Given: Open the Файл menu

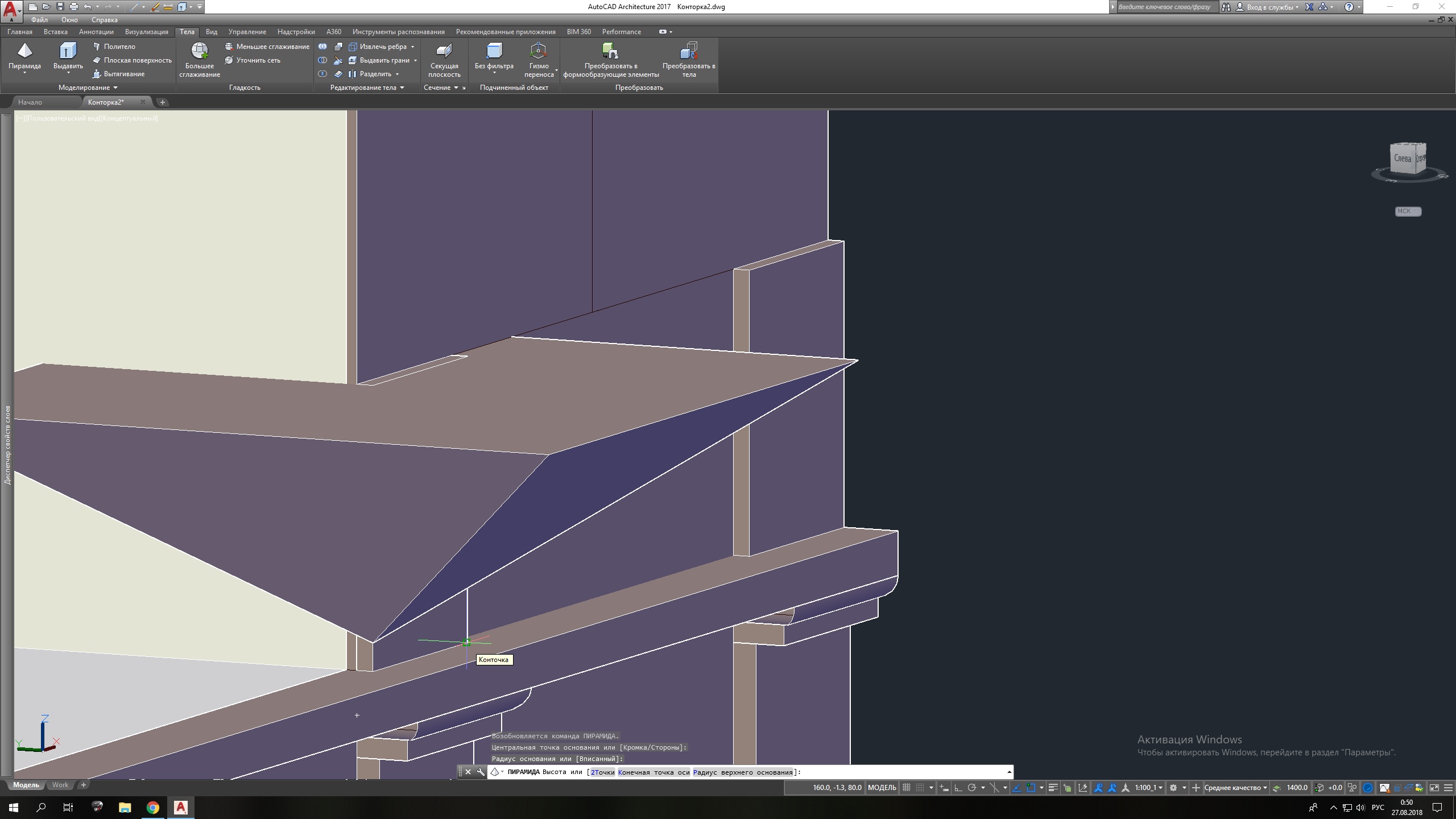Looking at the screenshot, I should [x=39, y=20].
